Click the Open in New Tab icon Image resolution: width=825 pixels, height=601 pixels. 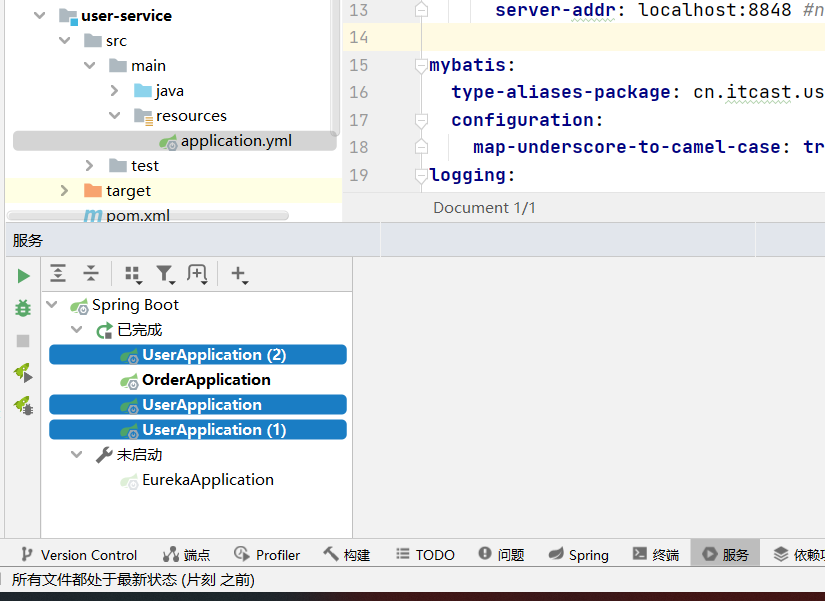[197, 275]
